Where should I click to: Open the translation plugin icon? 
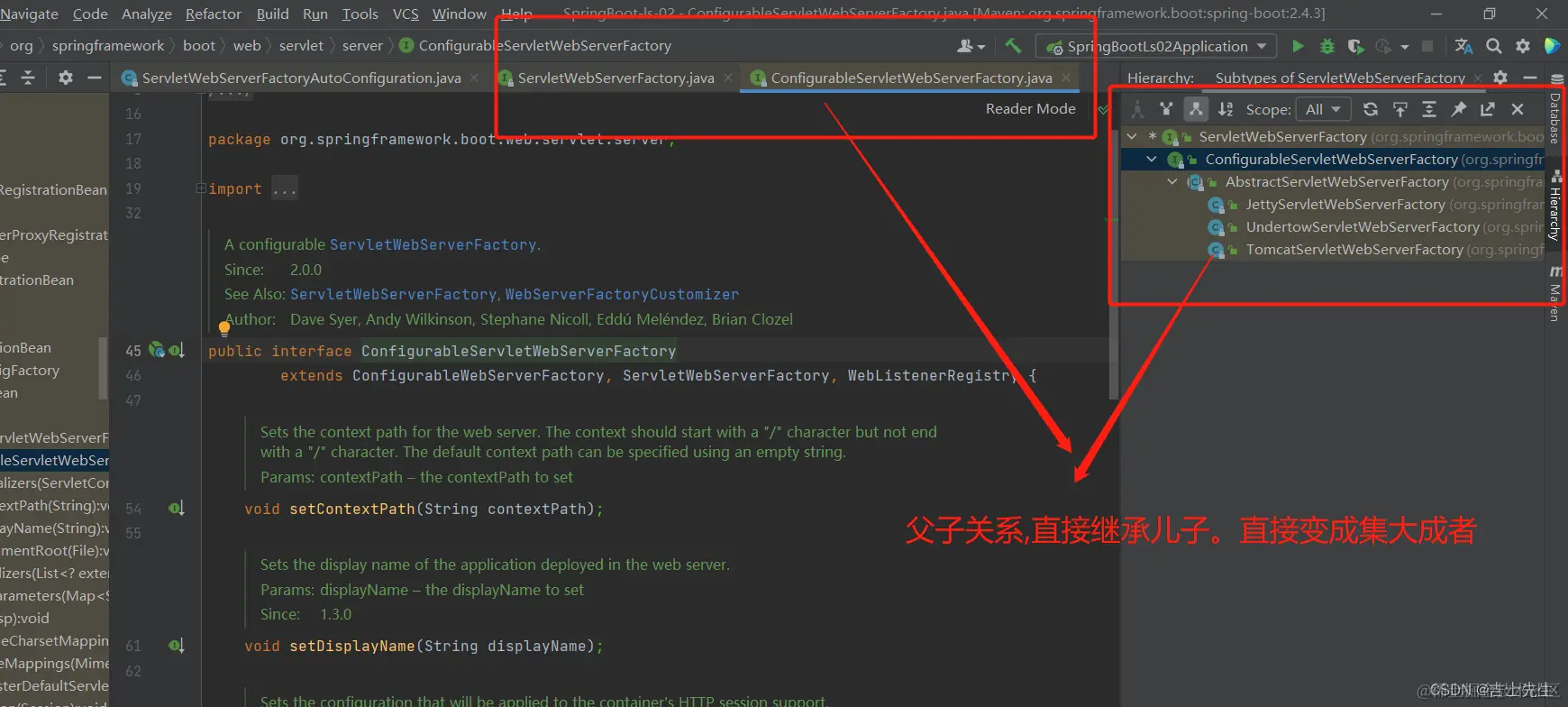tap(1463, 46)
